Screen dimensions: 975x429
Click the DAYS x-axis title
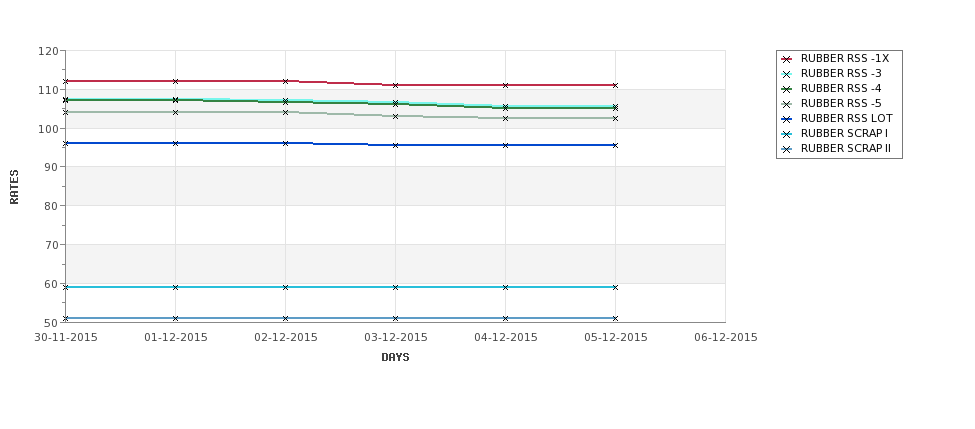(x=395, y=358)
